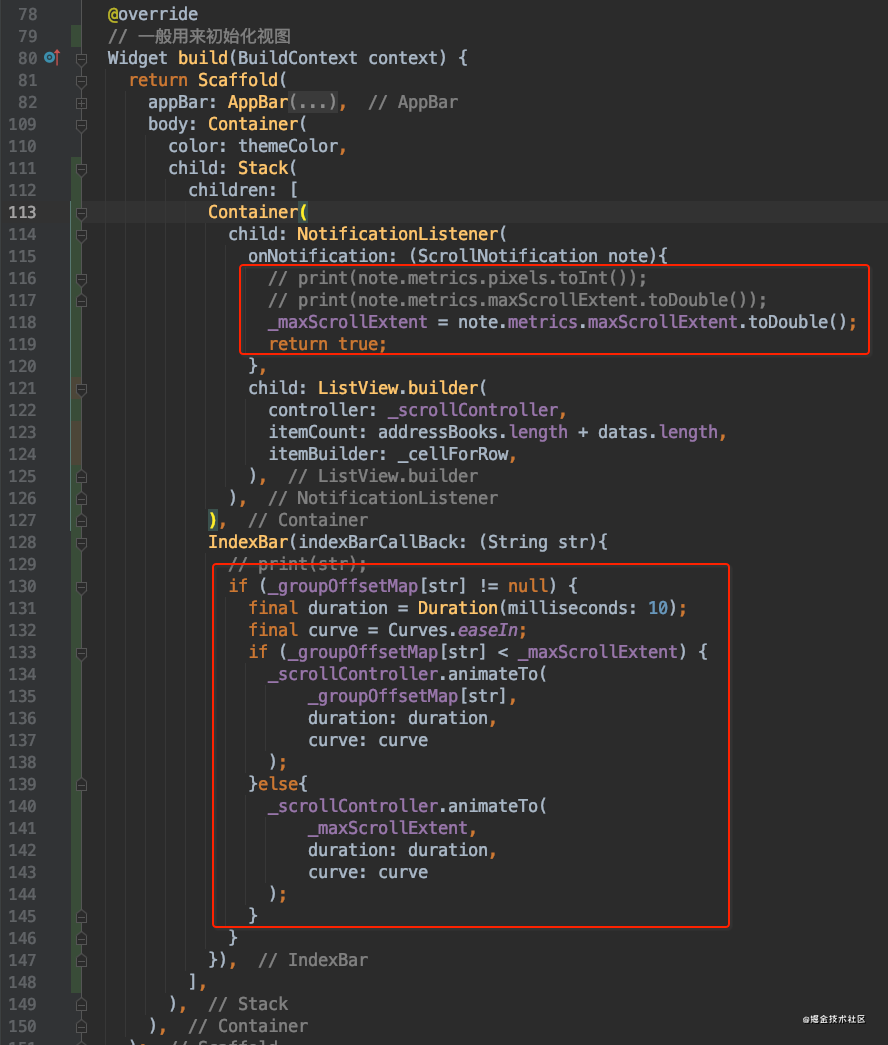Click the '// NotificationListener' closing comment
Image resolution: width=888 pixels, height=1045 pixels.
tap(383, 498)
